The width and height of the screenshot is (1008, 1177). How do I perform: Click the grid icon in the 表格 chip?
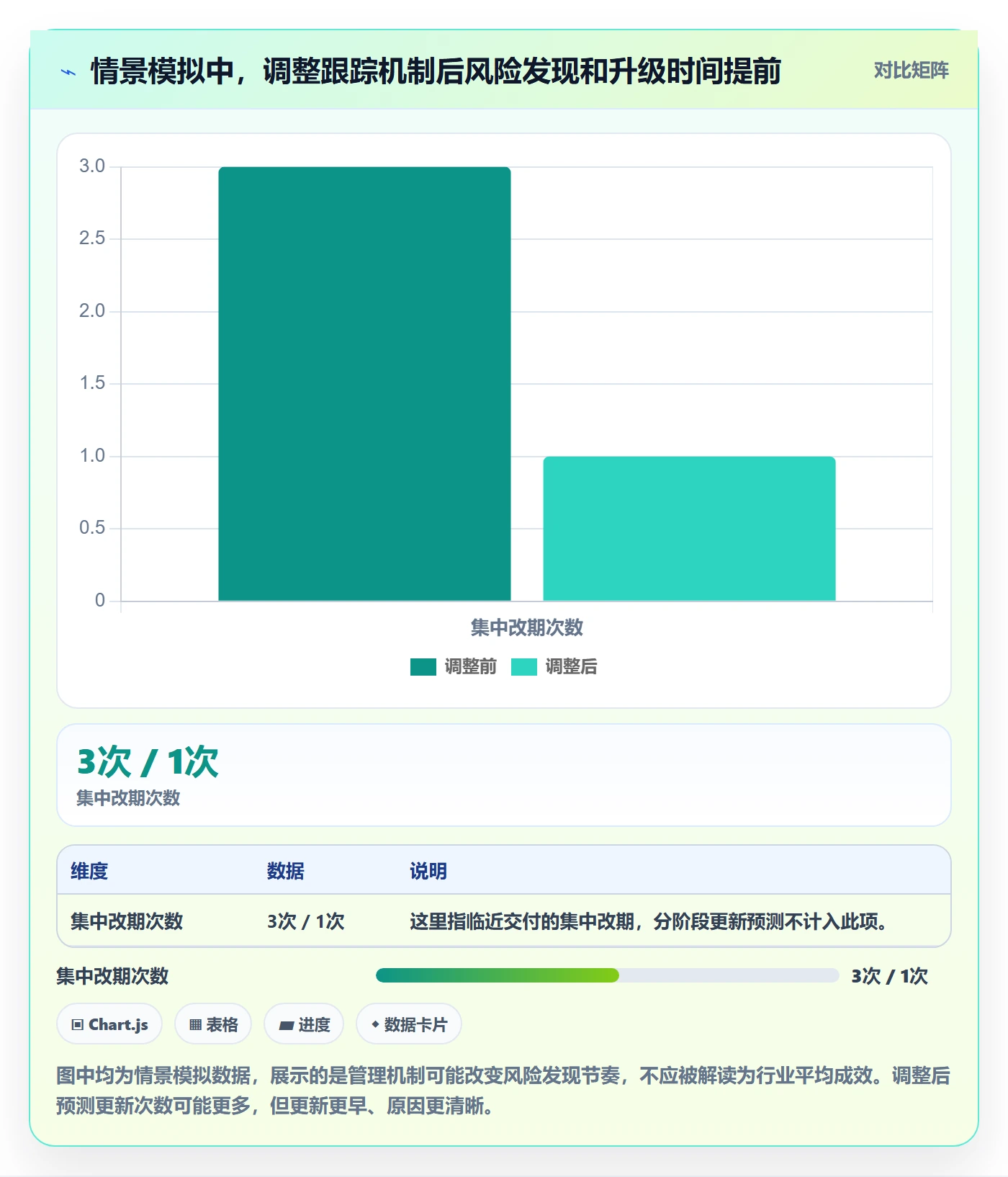(195, 1025)
